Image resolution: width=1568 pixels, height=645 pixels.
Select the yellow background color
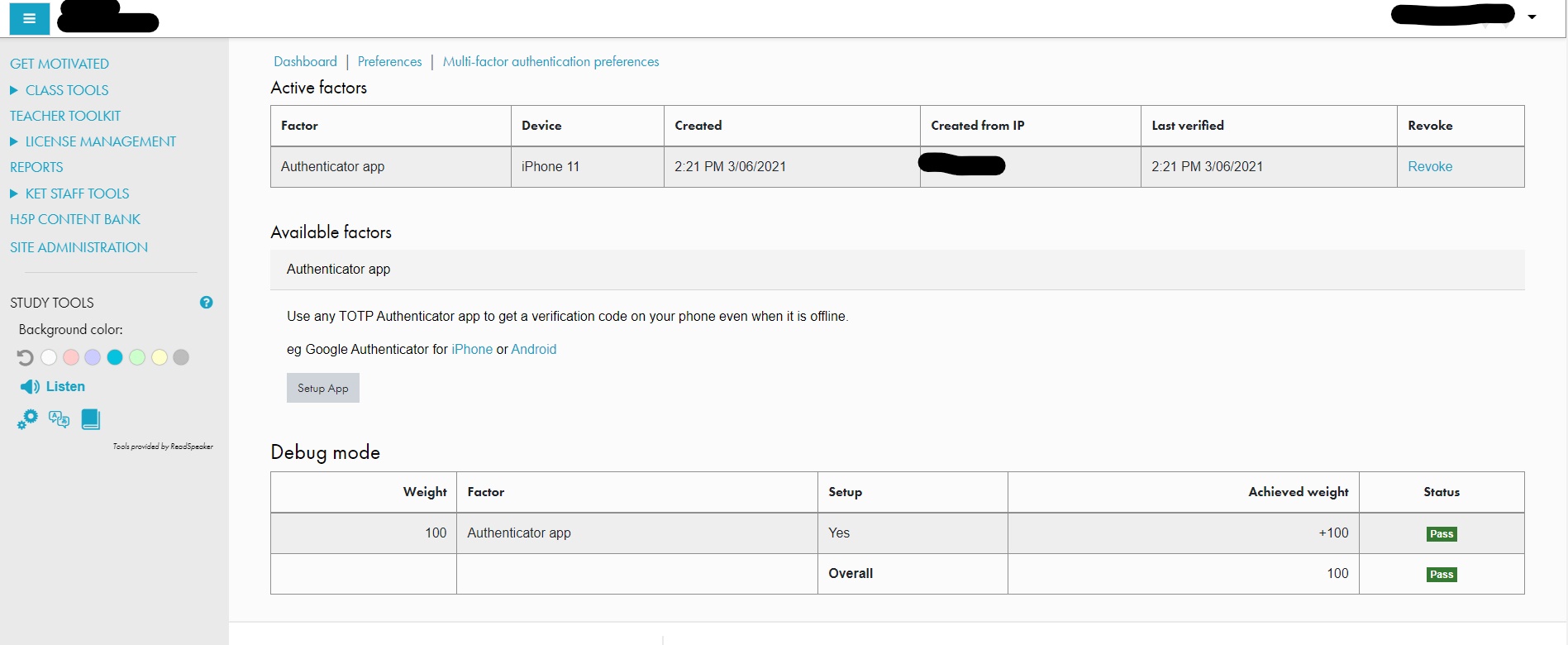(x=160, y=357)
